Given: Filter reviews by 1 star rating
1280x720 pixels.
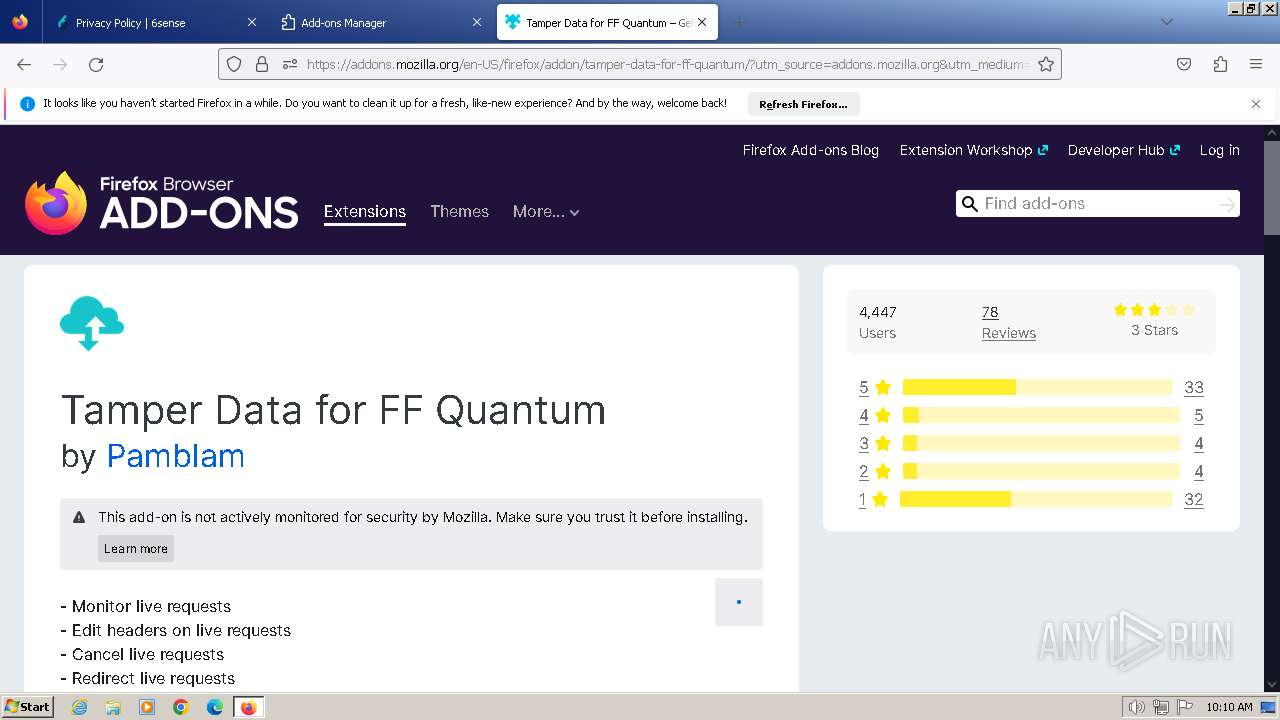Looking at the screenshot, I should [x=874, y=499].
